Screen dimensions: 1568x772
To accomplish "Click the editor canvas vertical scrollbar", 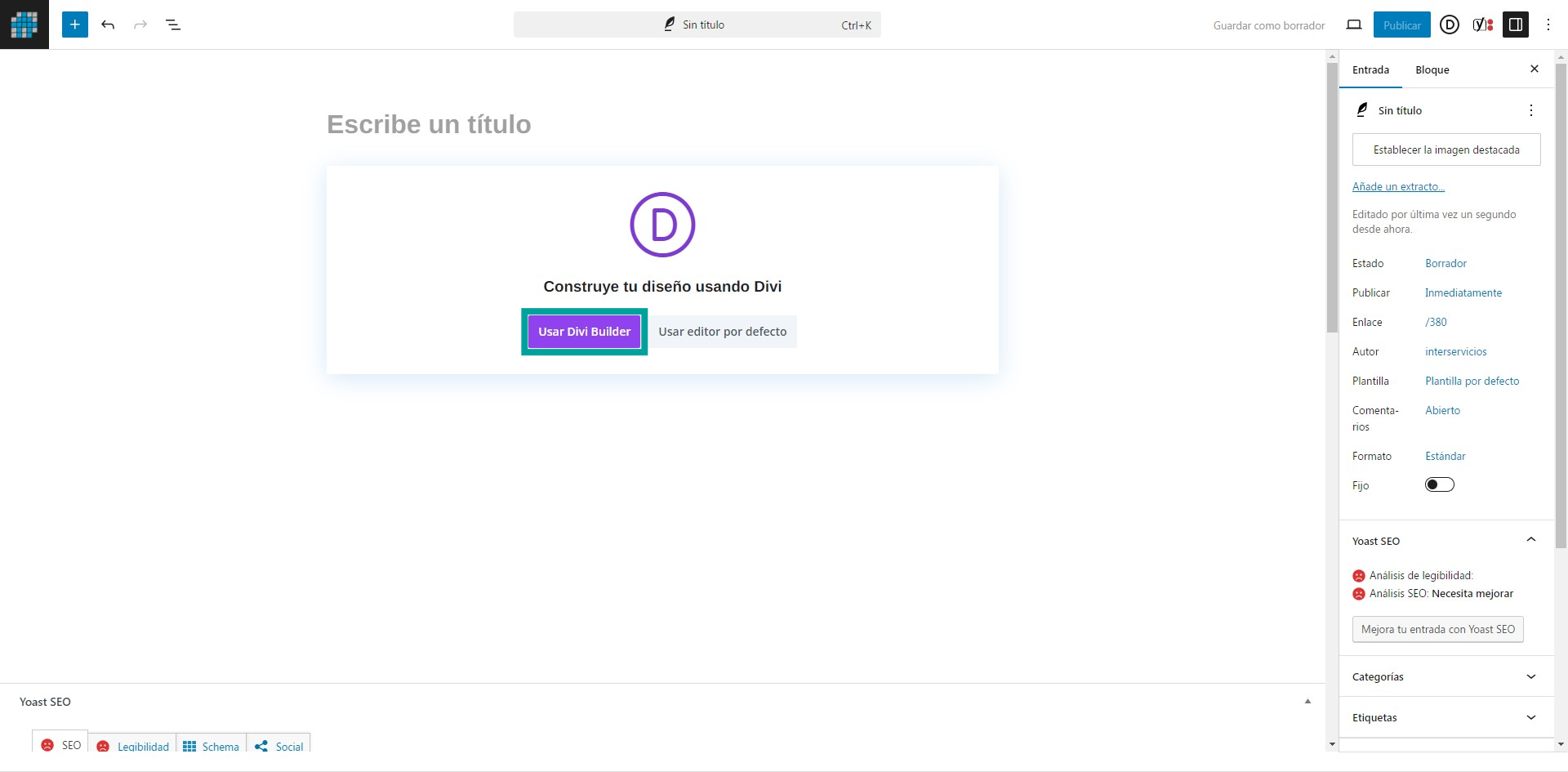I will click(x=1332, y=196).
